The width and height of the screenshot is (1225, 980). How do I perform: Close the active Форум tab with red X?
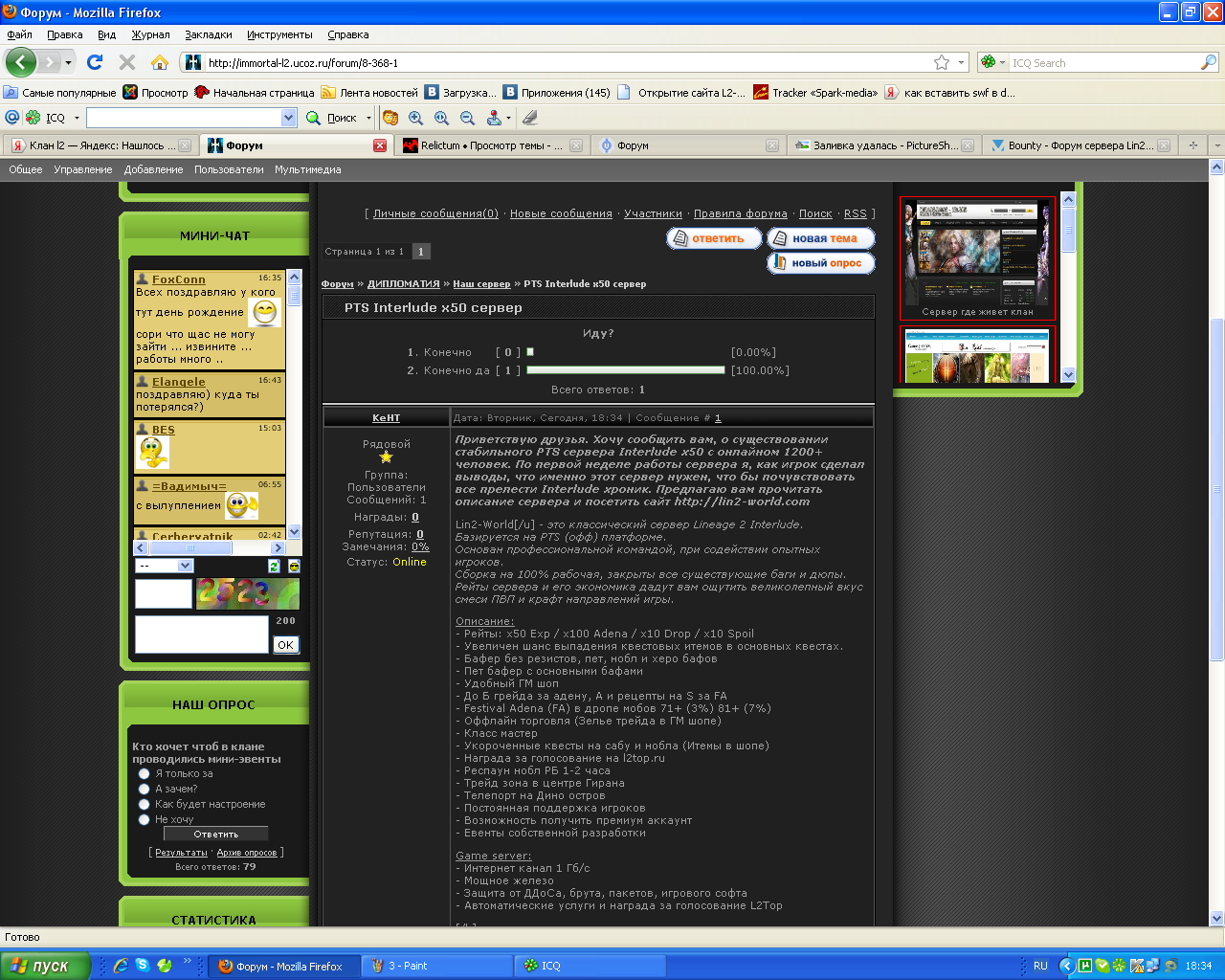click(x=380, y=145)
